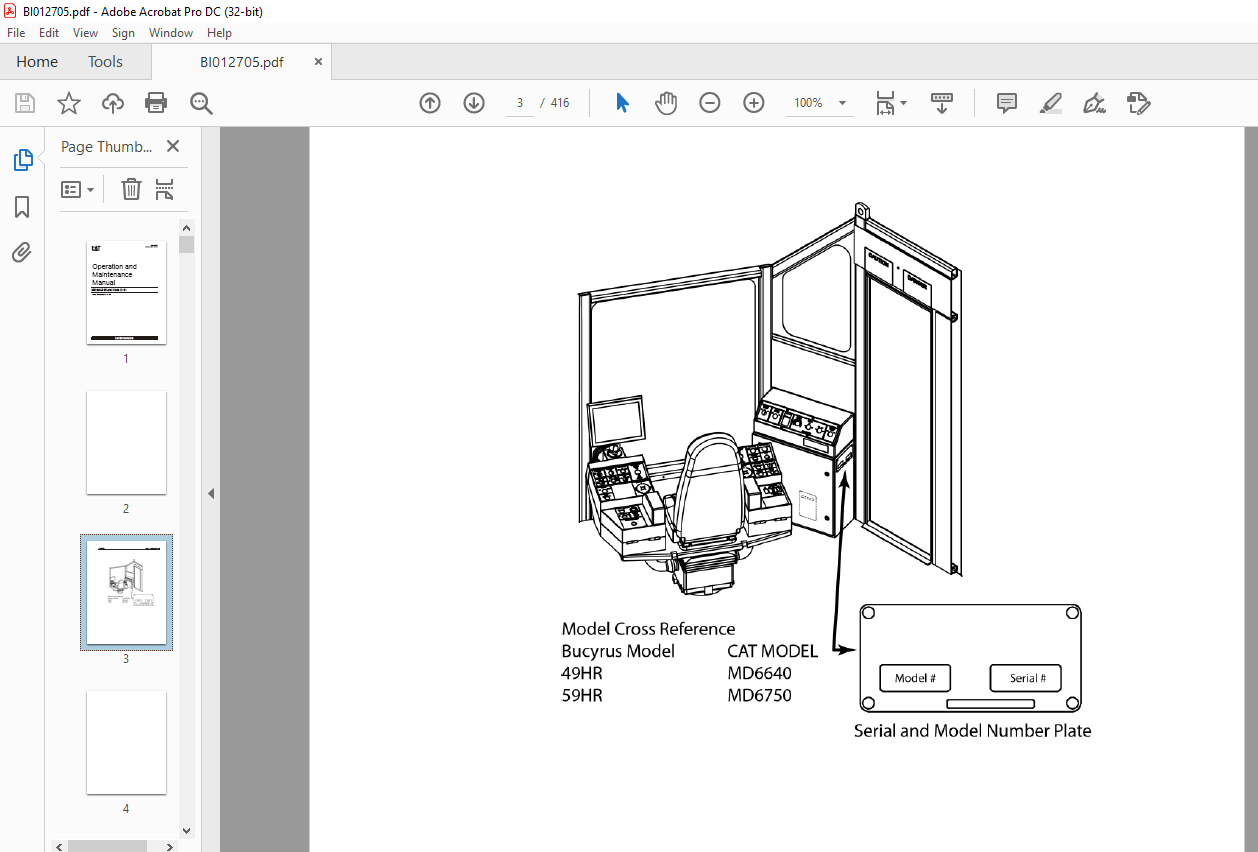Close the Page Thumbnails panel
This screenshot has width=1258, height=852.
click(x=173, y=146)
